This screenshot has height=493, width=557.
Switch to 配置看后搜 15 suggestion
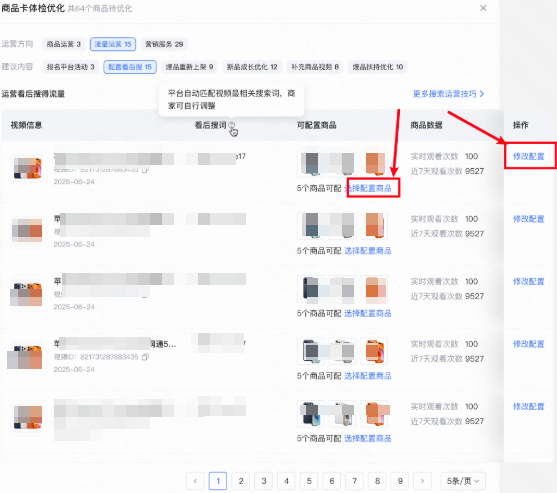coord(130,67)
